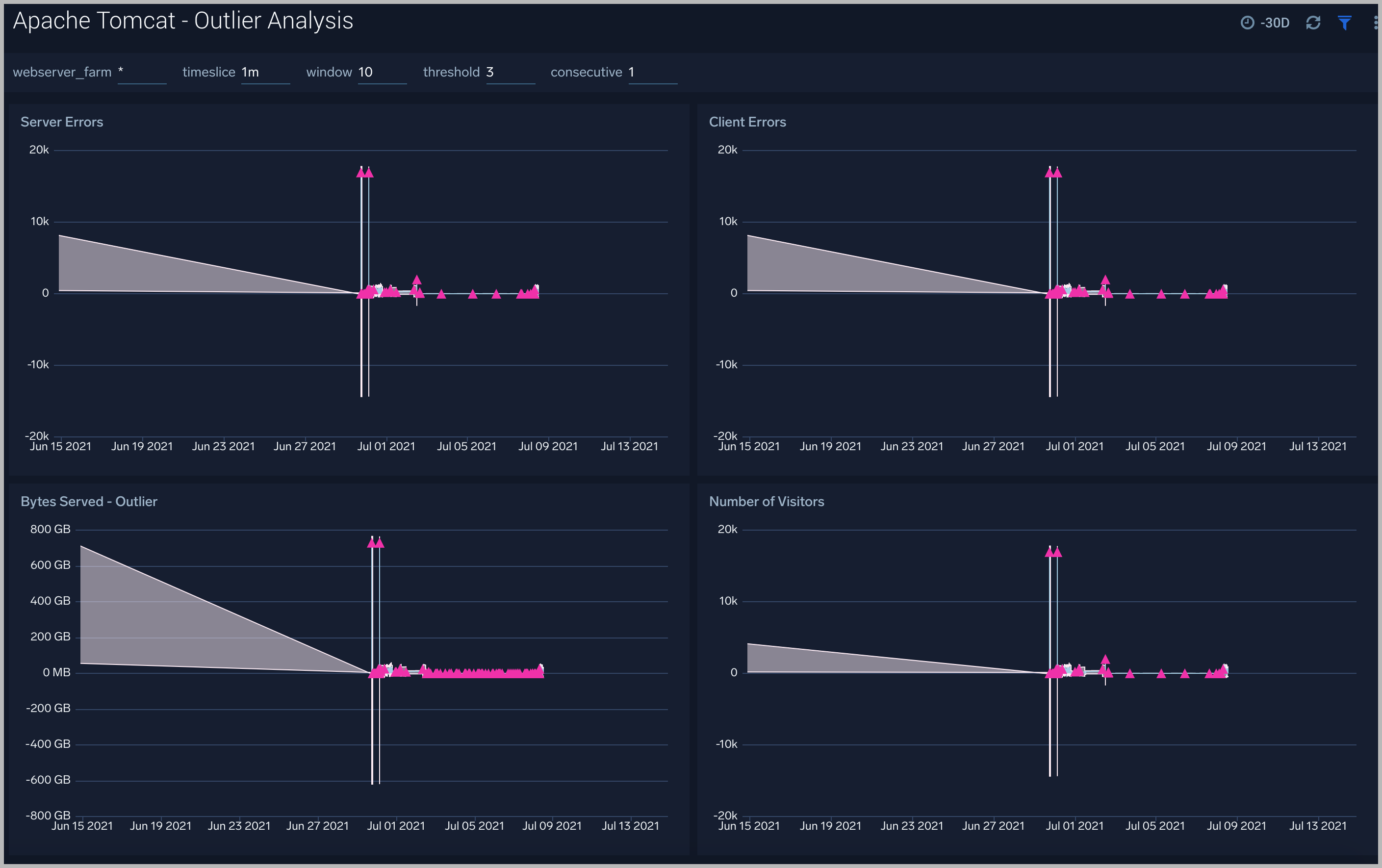Click the Number of Visitors panel title
Viewport: 1382px width, 868px height.
pyautogui.click(x=766, y=502)
